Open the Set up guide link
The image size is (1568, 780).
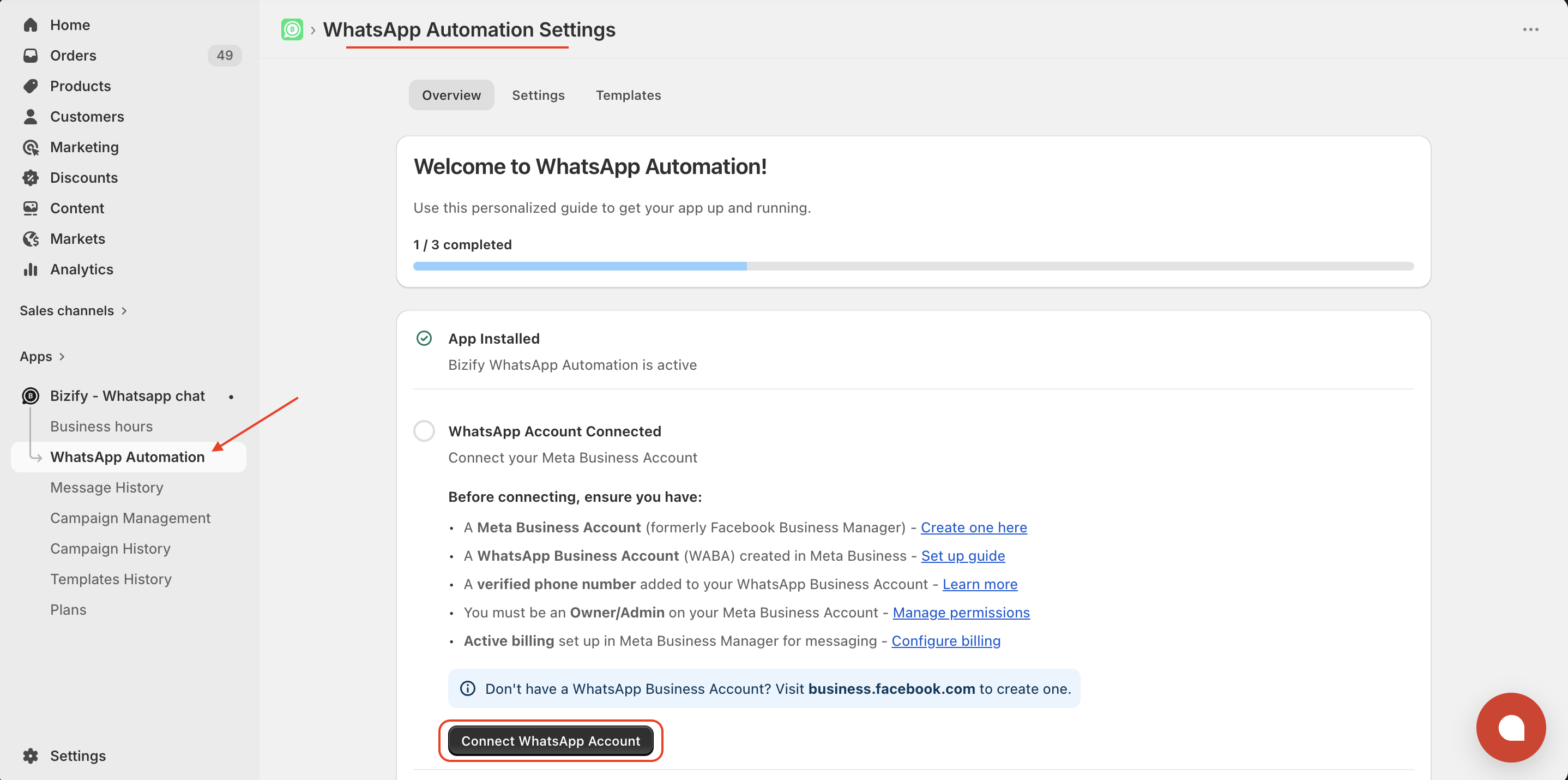click(963, 555)
